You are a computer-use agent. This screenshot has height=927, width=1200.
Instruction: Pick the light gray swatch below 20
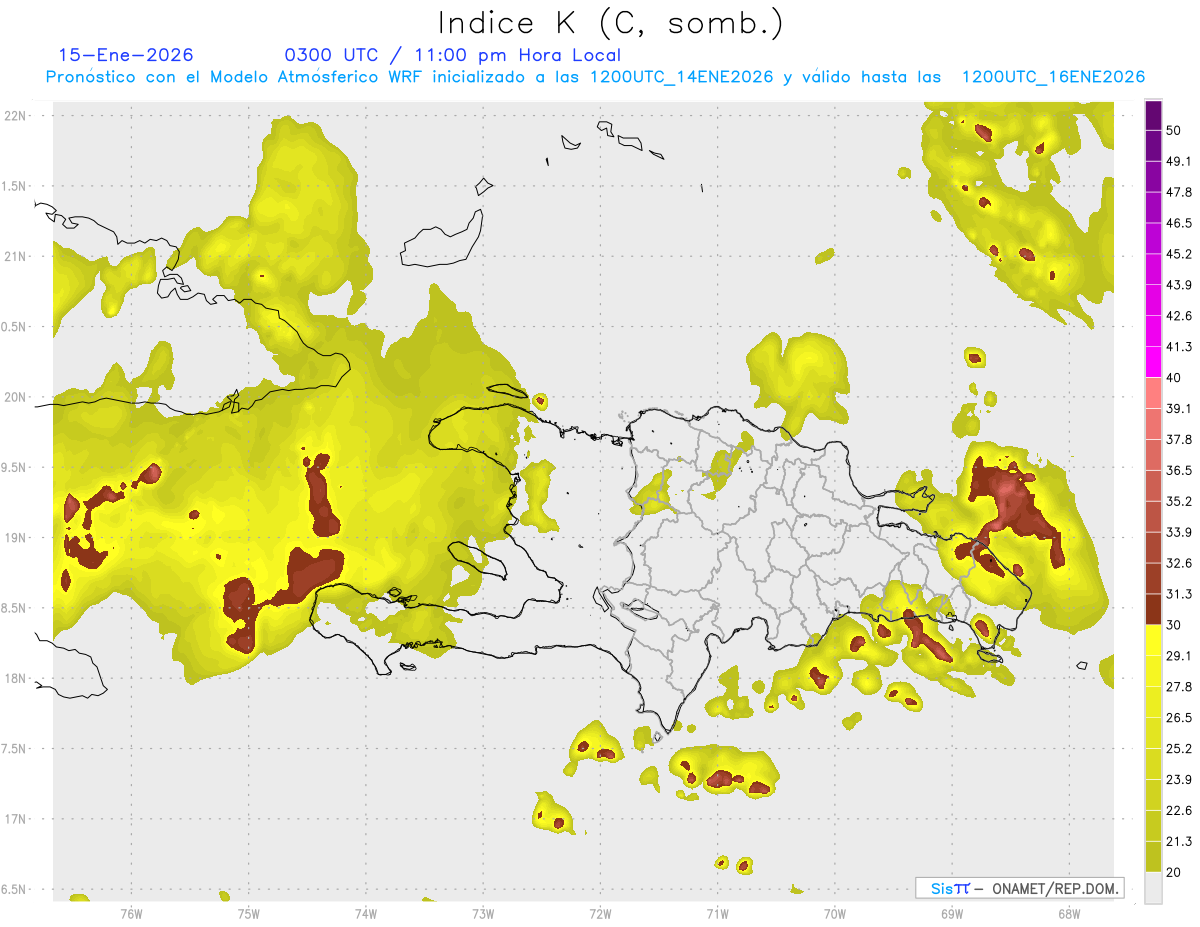1153,888
